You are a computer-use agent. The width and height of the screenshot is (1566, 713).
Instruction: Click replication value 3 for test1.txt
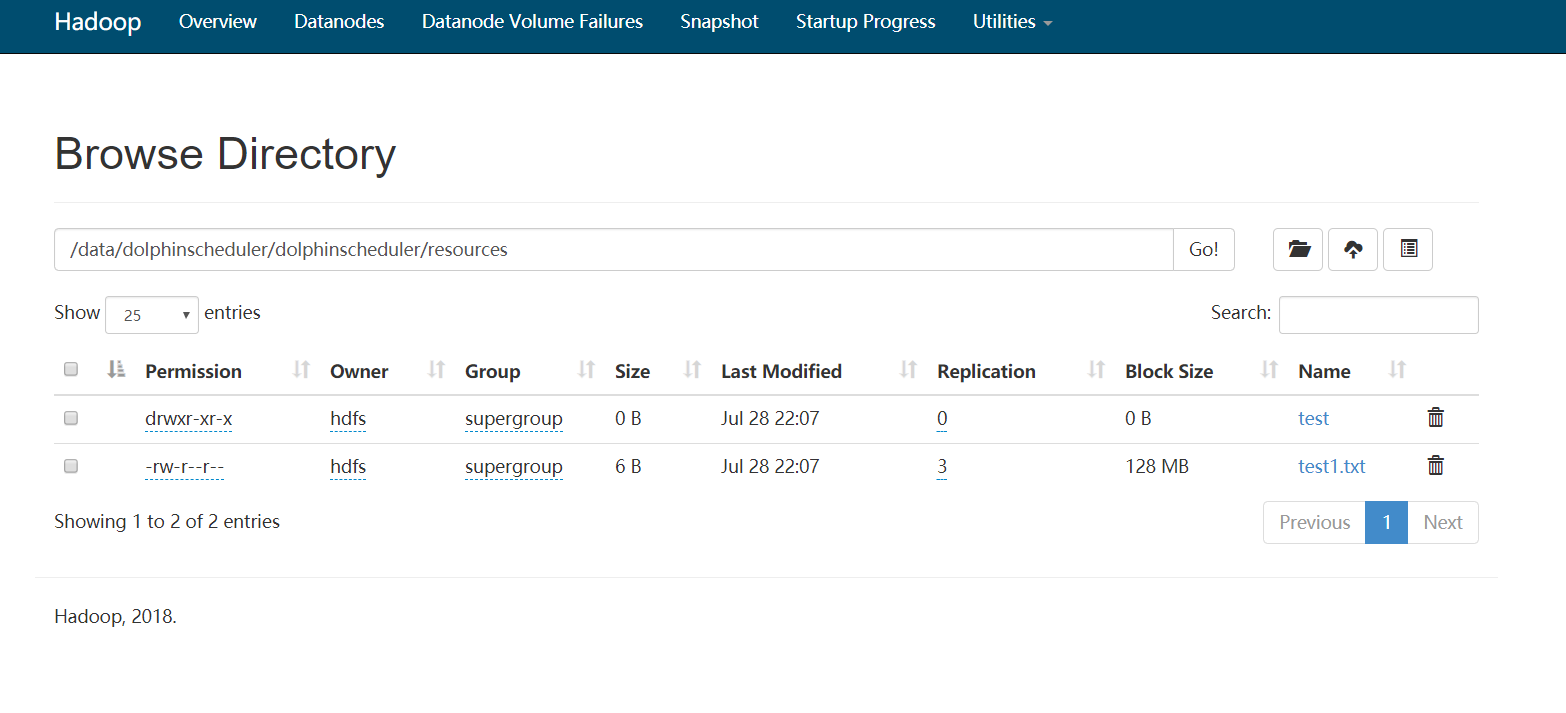tap(942, 466)
